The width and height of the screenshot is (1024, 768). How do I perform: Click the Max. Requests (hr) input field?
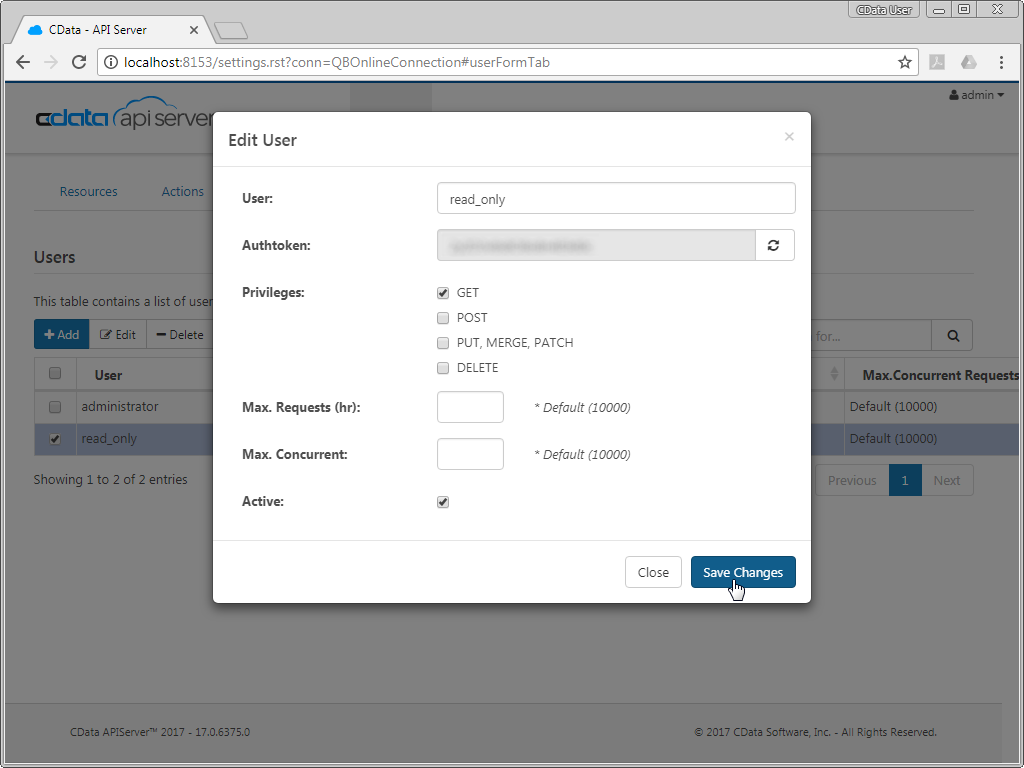(470, 407)
